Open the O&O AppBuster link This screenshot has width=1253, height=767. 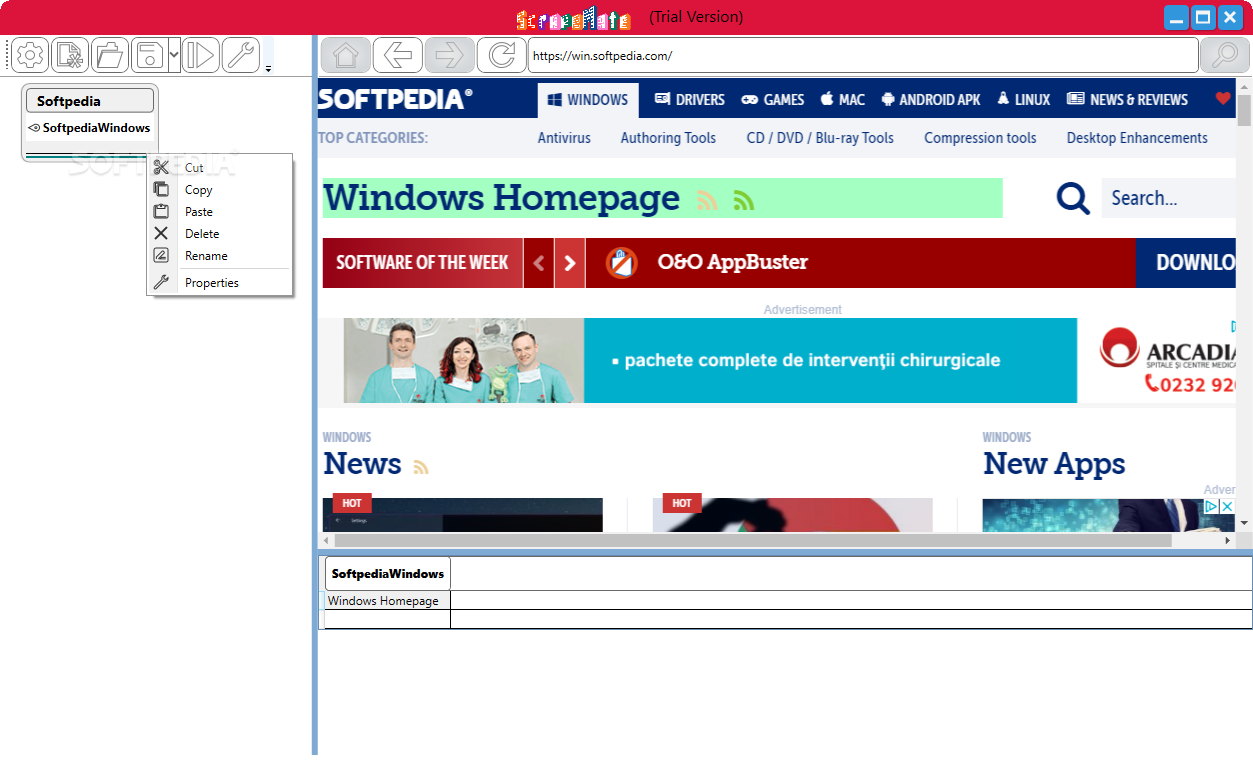pyautogui.click(x=733, y=263)
